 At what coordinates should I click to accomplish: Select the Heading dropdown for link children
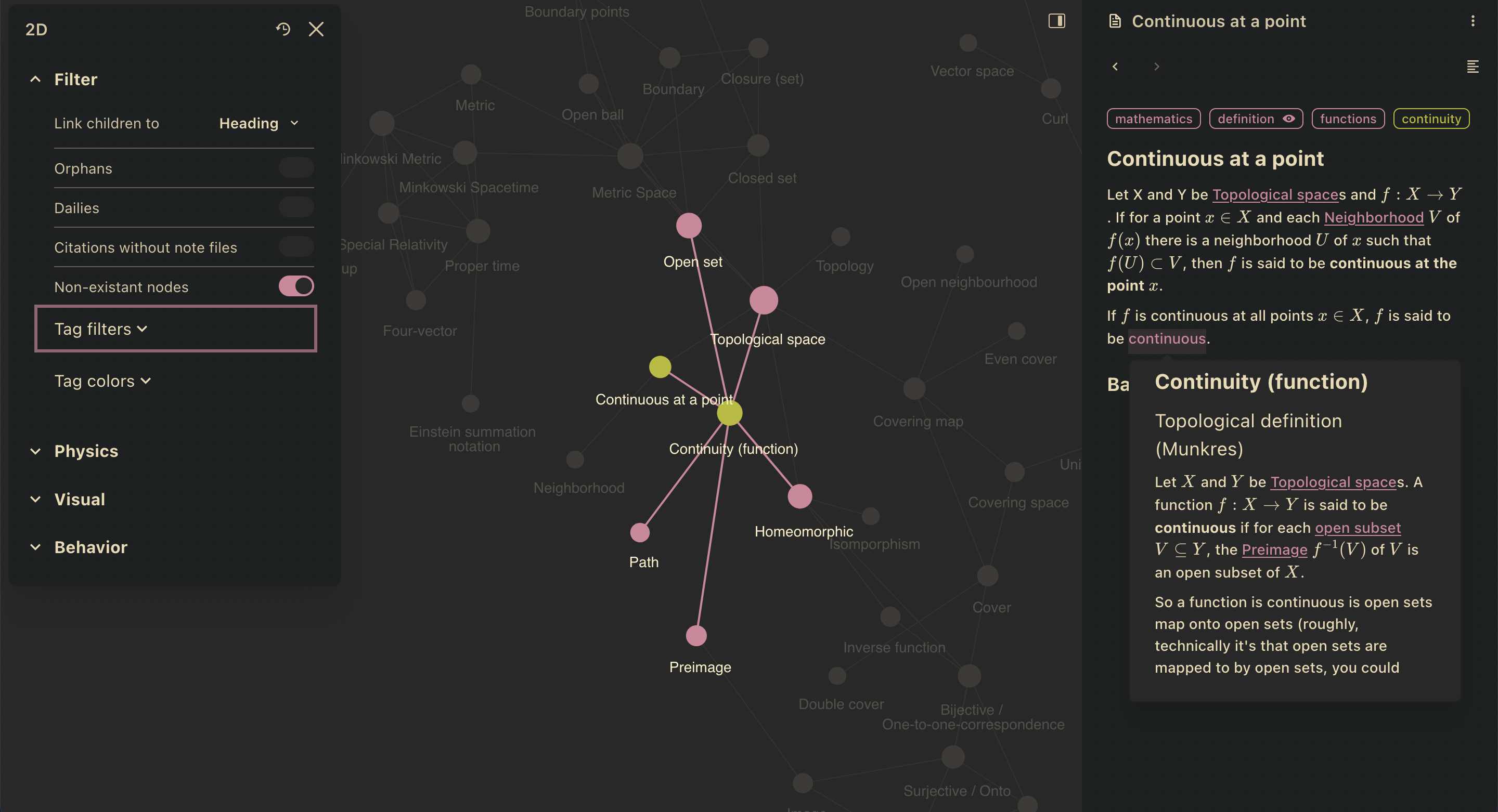(259, 123)
